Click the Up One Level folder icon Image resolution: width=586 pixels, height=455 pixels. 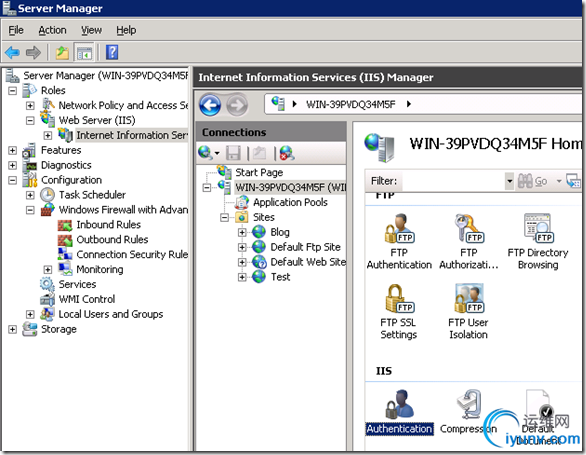62,52
